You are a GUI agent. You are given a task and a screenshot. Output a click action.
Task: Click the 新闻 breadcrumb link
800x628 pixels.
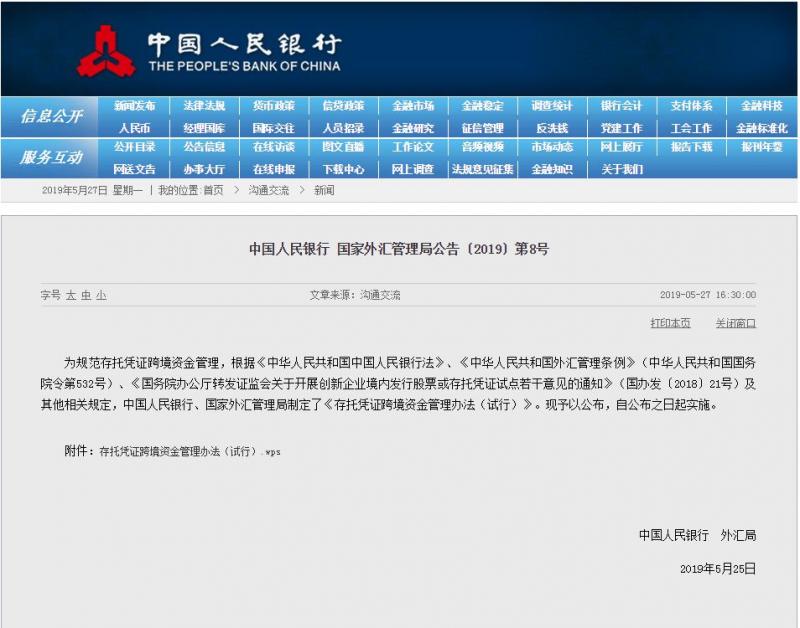pyautogui.click(x=324, y=190)
